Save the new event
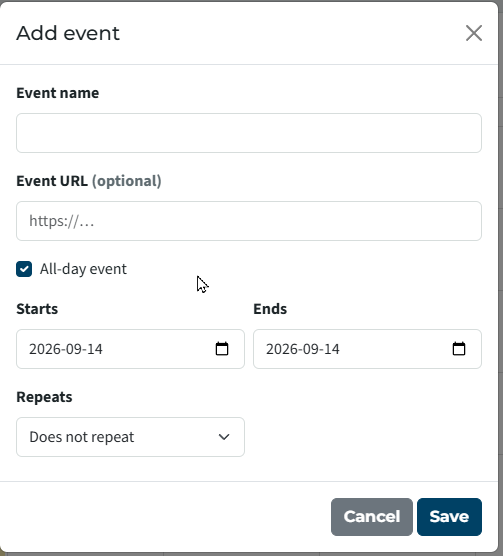 click(x=449, y=517)
